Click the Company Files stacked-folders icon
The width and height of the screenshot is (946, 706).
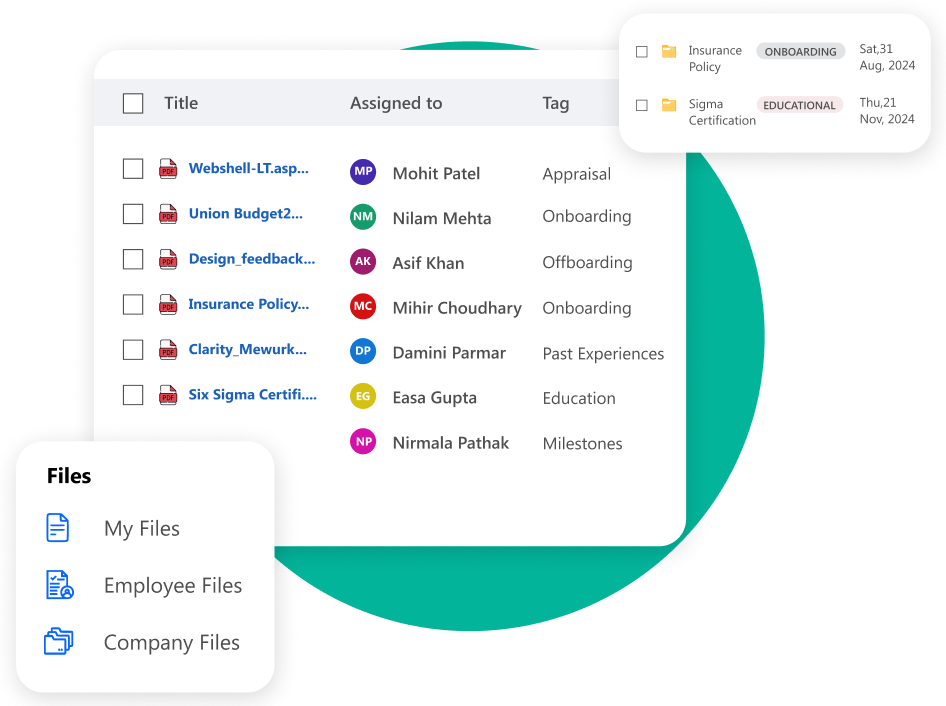59,641
